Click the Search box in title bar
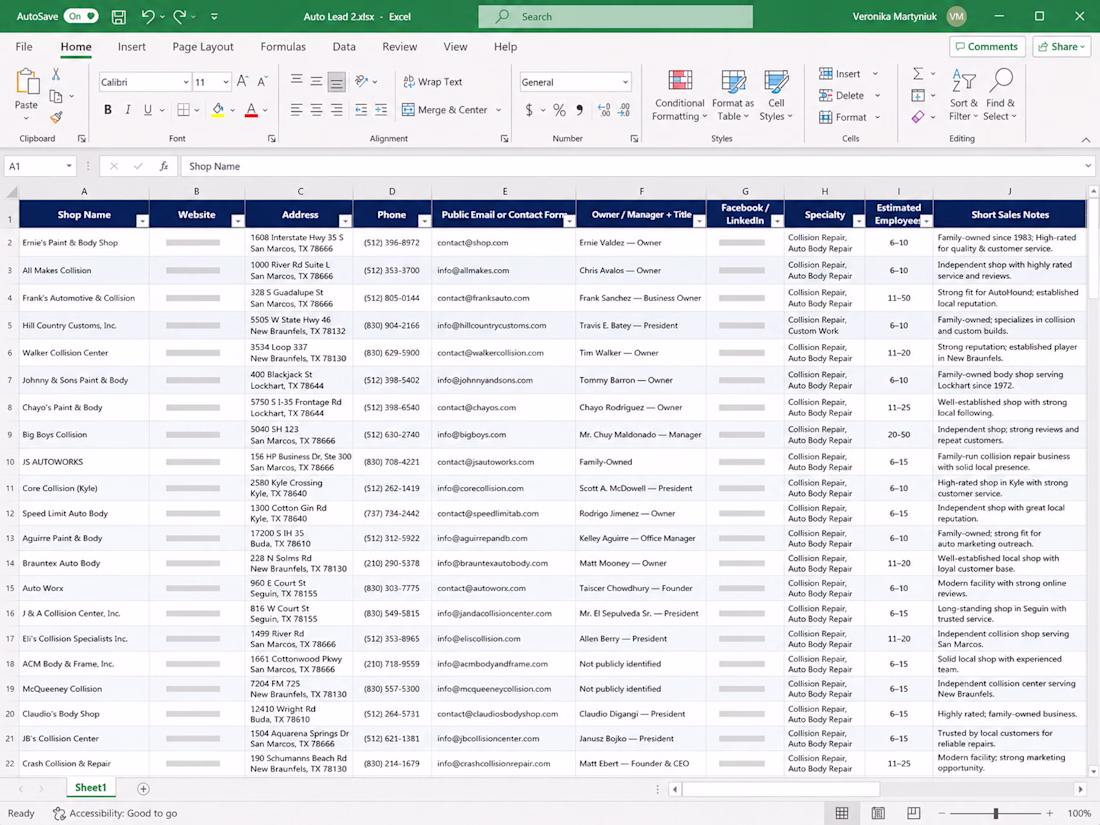Viewport: 1100px width, 825px height. coord(615,16)
